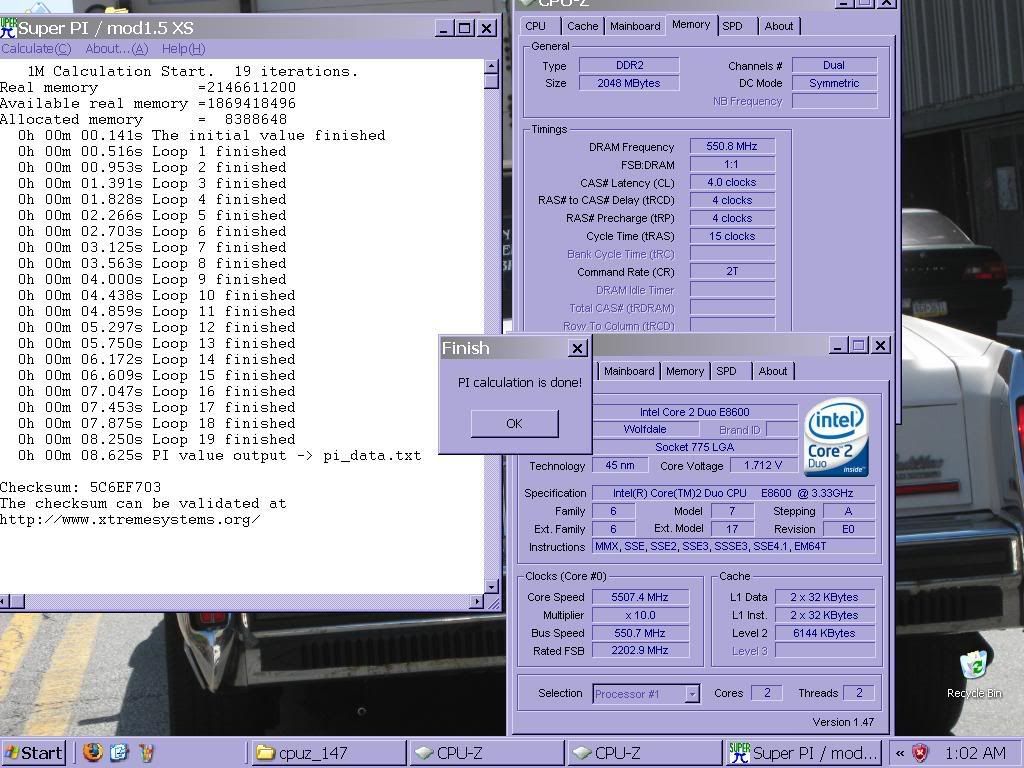The image size is (1024, 768).
Task: Switch to the Cache tab in CPU-Z
Action: pyautogui.click(x=582, y=26)
